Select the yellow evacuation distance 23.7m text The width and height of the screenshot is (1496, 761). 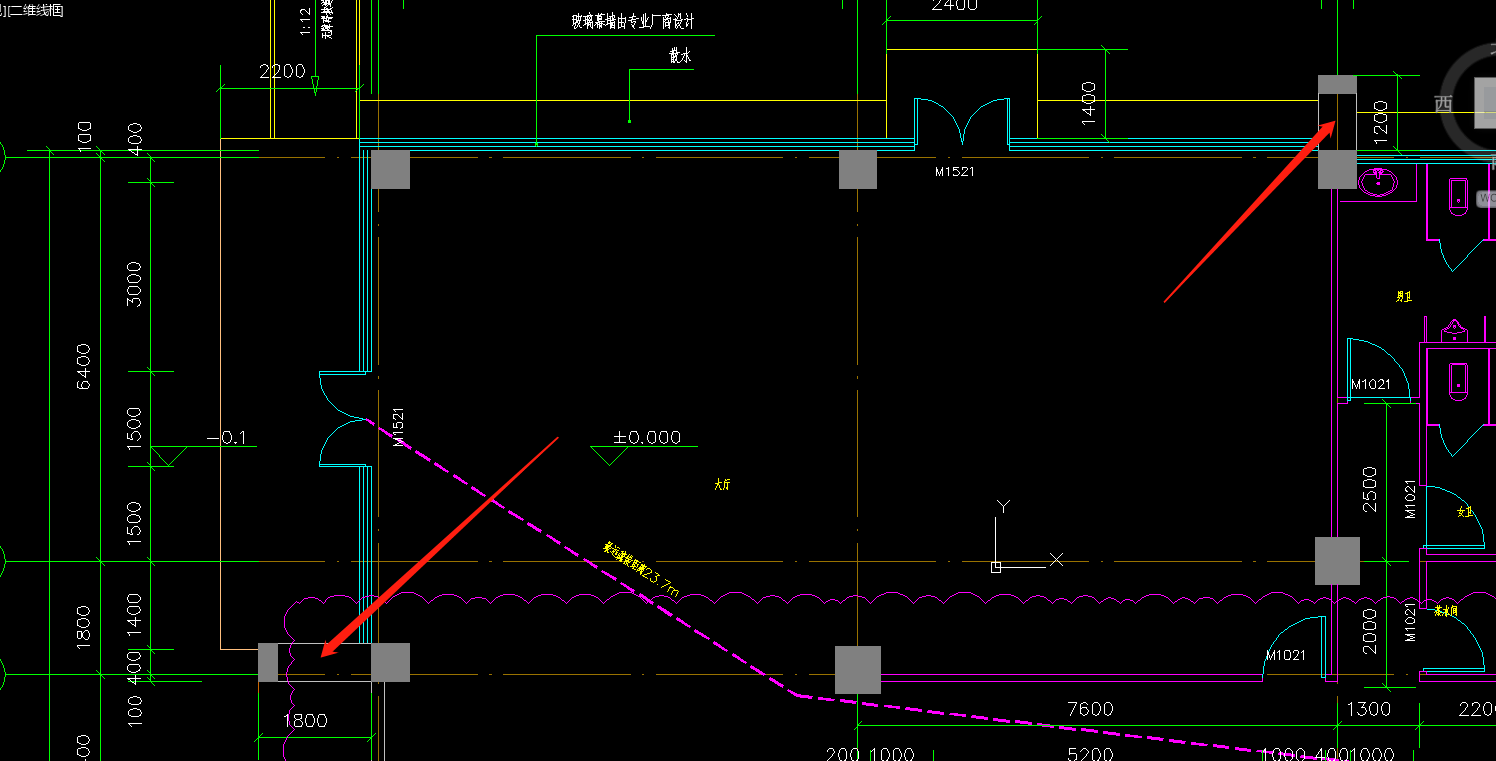(641, 570)
